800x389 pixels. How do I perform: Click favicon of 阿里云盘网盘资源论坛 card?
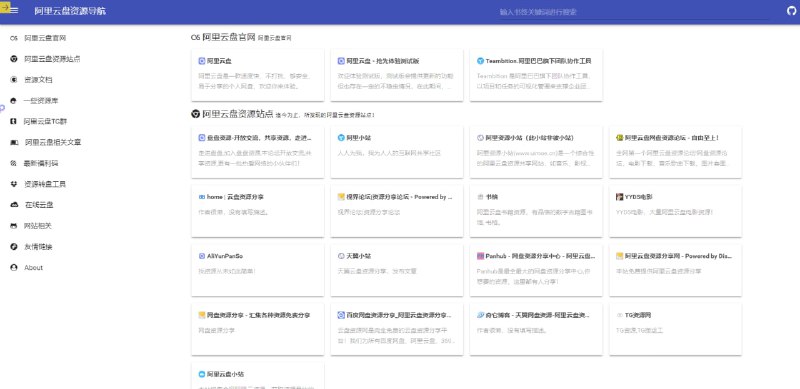(x=619, y=138)
